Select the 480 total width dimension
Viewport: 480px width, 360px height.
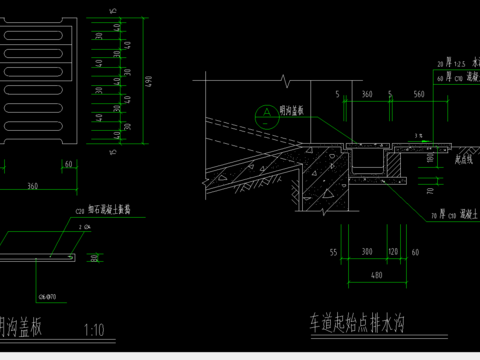tap(377, 275)
